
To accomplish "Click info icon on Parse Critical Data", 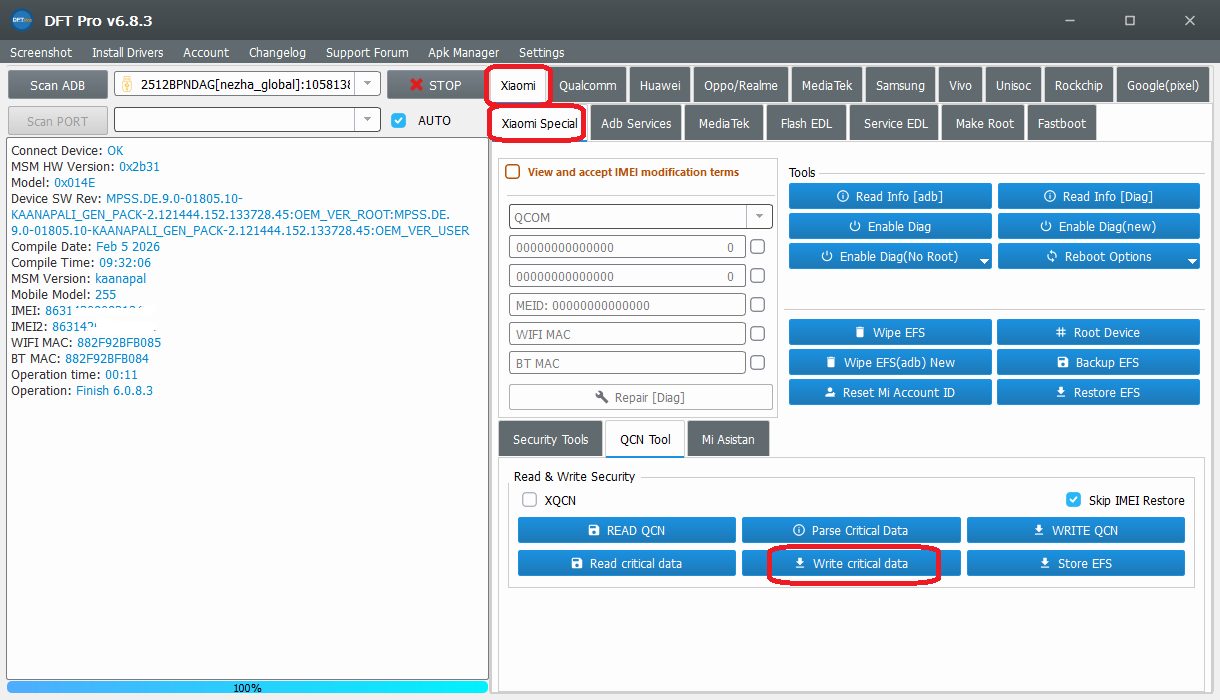I will (798, 530).
